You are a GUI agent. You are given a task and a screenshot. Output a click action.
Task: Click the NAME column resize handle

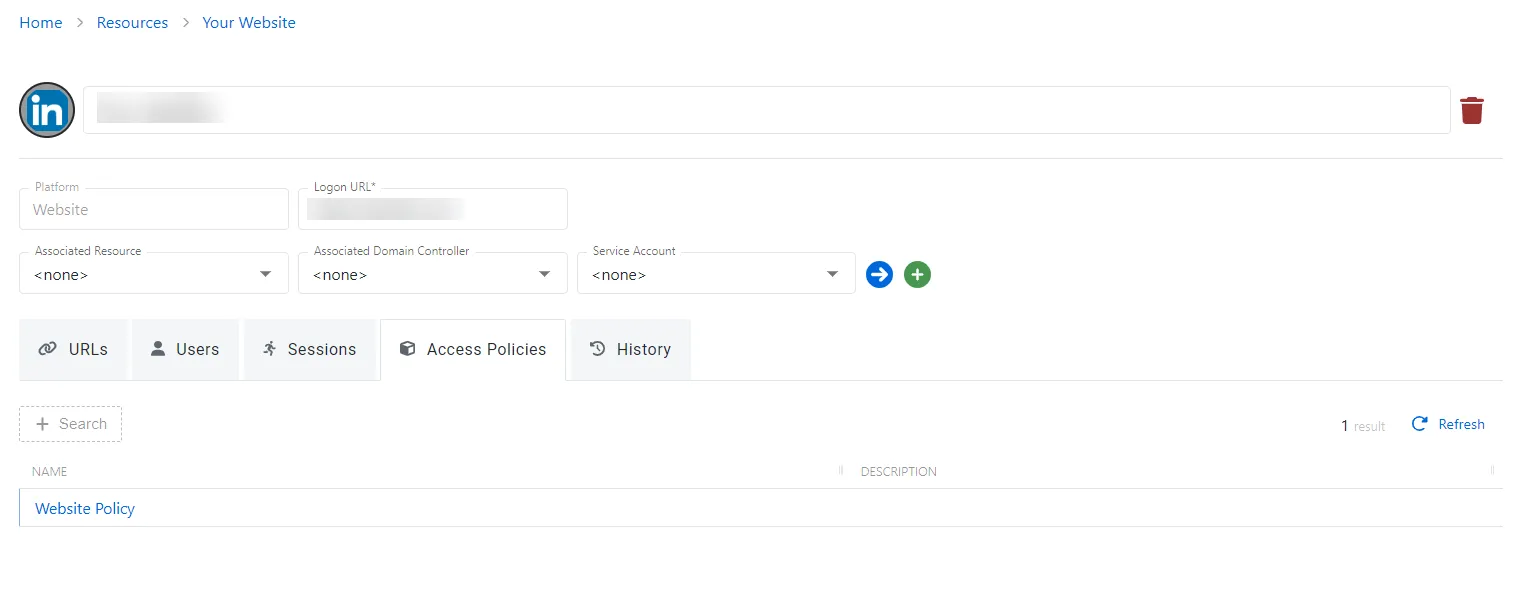point(841,470)
